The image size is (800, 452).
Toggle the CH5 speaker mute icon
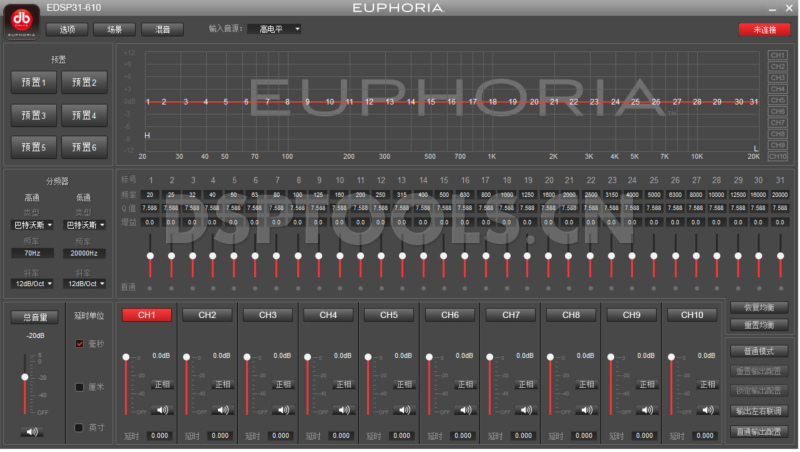tap(403, 410)
